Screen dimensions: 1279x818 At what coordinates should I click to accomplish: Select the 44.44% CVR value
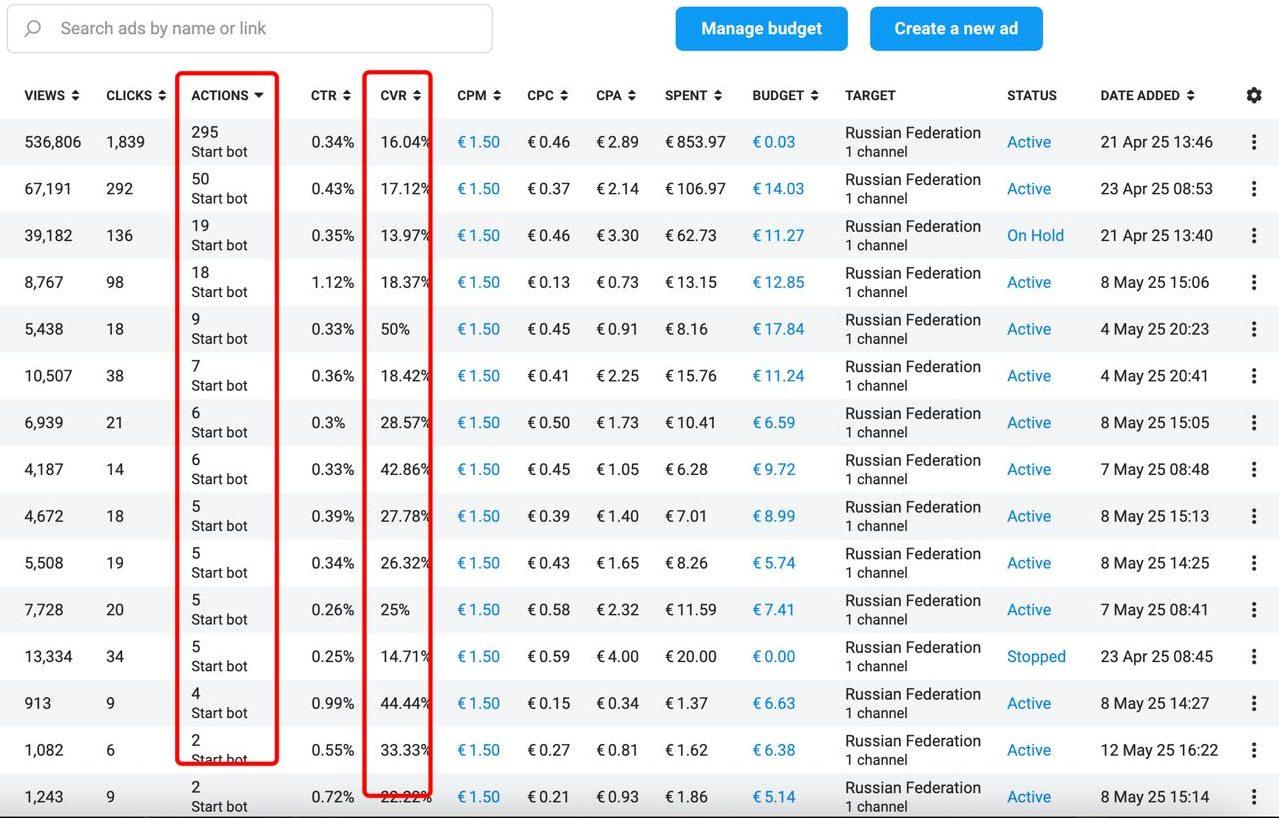point(405,704)
